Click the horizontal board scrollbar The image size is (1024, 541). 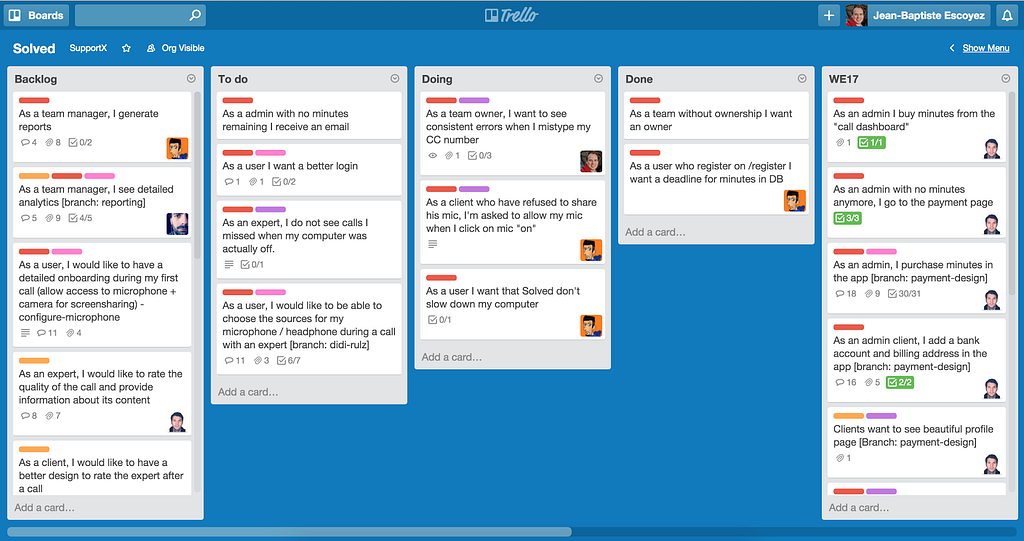[x=289, y=532]
